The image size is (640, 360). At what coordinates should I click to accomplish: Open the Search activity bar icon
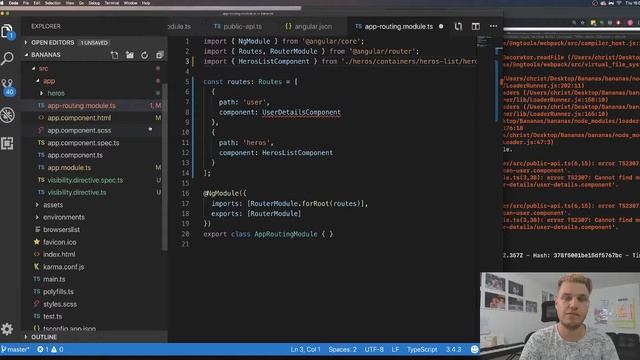pyautogui.click(x=7, y=59)
